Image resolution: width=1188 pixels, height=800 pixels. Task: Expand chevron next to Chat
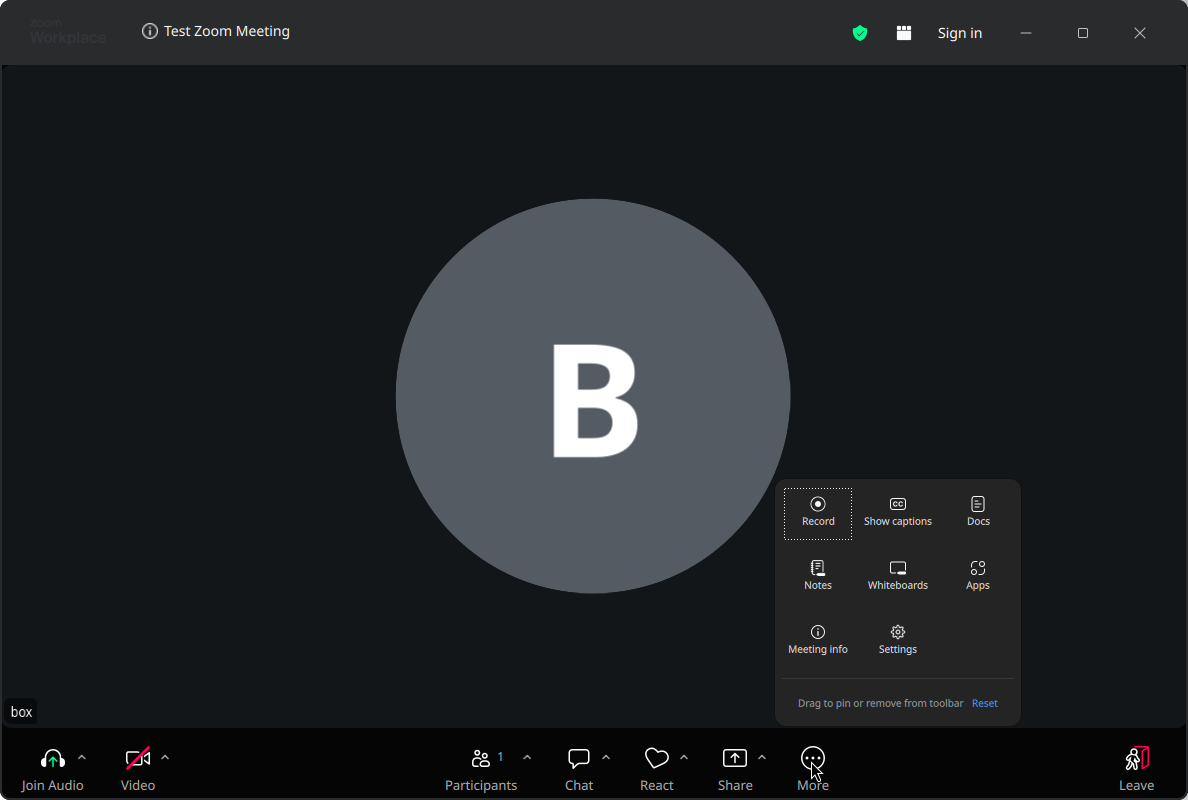pos(606,758)
